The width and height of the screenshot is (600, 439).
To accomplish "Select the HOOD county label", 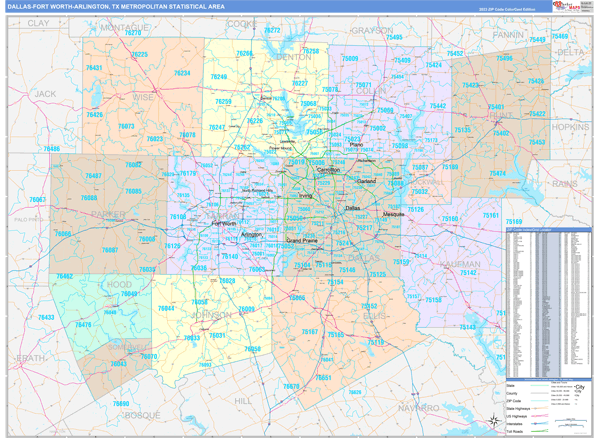I will pos(119,284).
